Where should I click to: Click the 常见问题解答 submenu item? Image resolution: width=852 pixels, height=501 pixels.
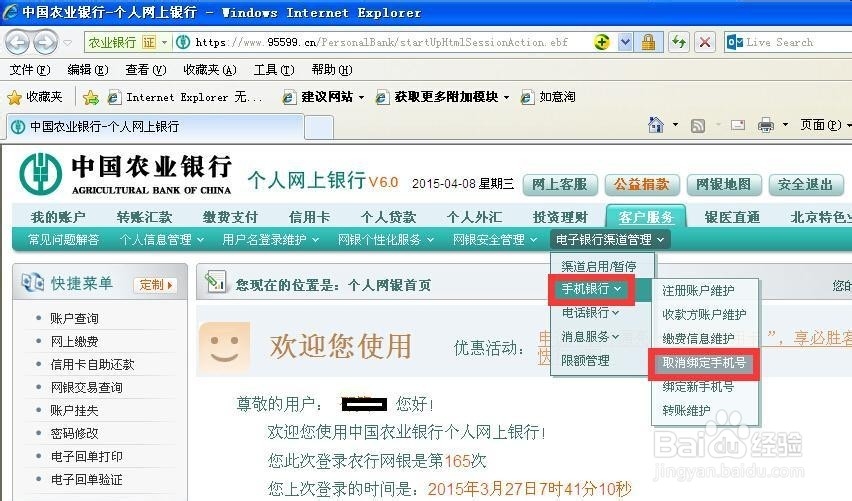point(64,240)
